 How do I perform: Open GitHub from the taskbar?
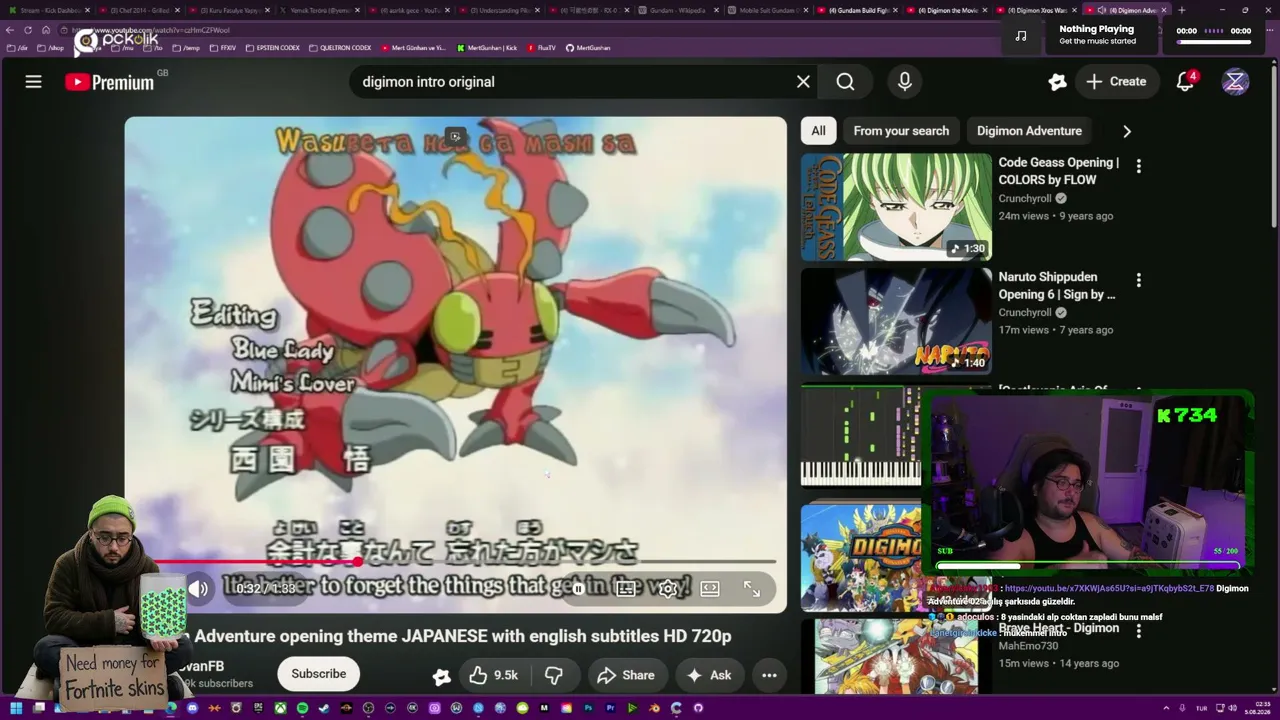698,708
